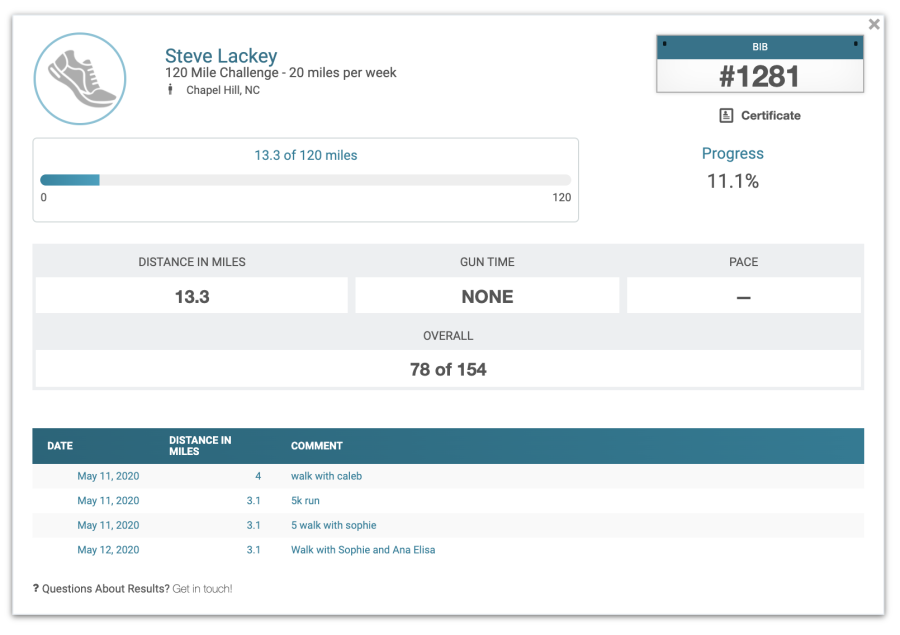Click the 'Get in touch!' link
This screenshot has height=635, width=900.
(x=202, y=588)
